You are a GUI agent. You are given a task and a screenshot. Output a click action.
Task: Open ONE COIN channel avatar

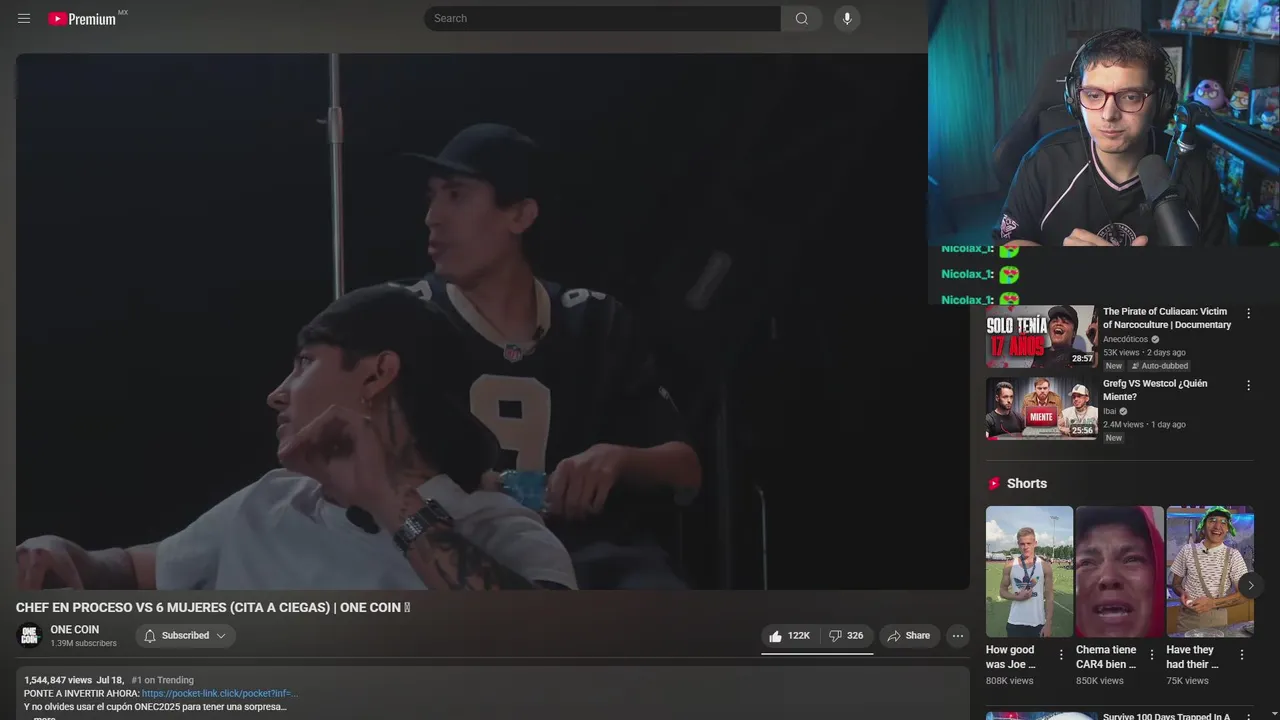[29, 636]
